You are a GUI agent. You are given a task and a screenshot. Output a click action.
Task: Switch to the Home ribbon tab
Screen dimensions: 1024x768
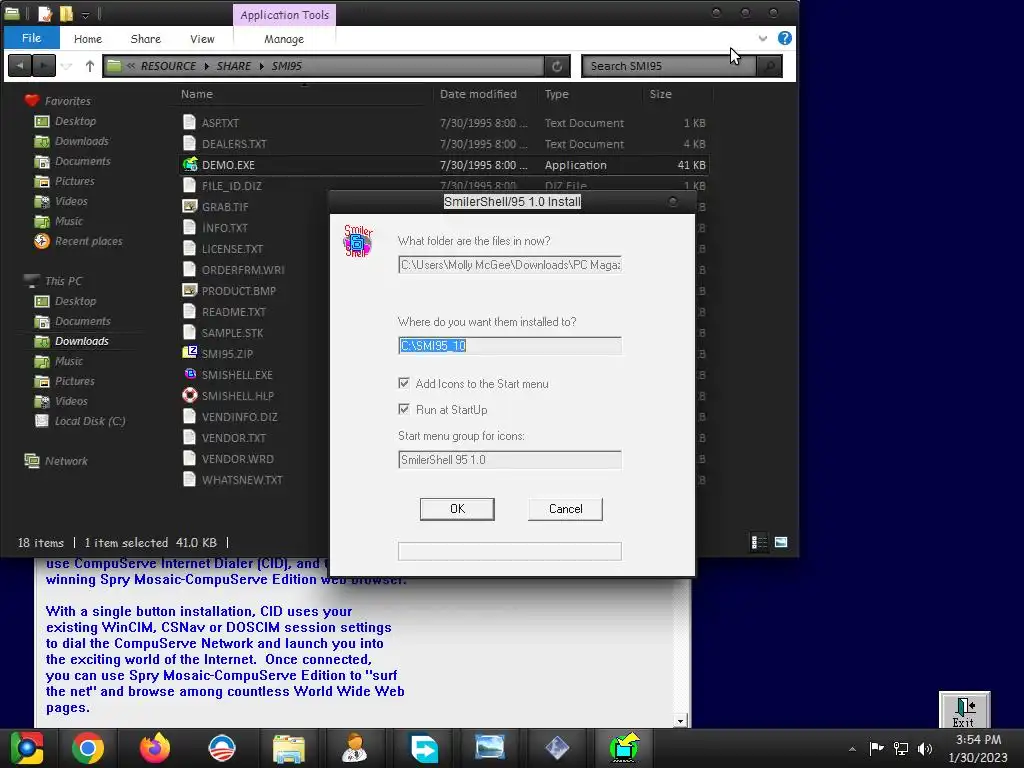(x=88, y=39)
